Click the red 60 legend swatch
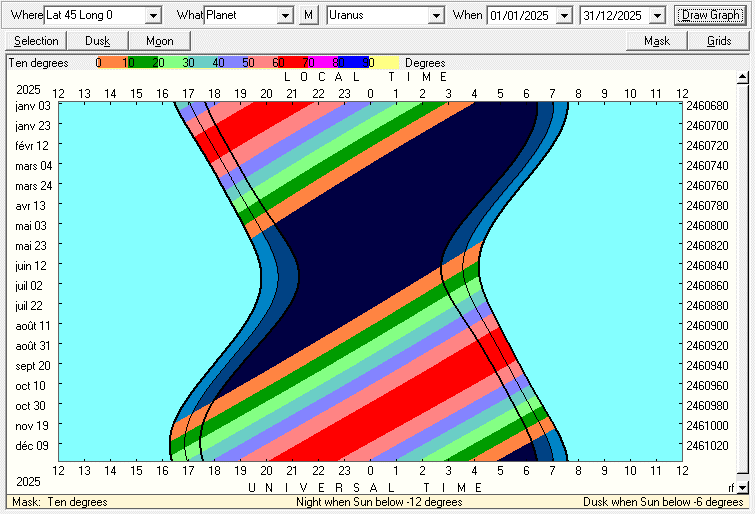This screenshot has width=755, height=514. click(294, 63)
